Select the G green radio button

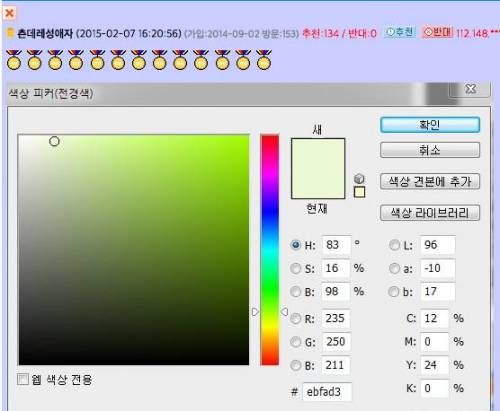296,342
